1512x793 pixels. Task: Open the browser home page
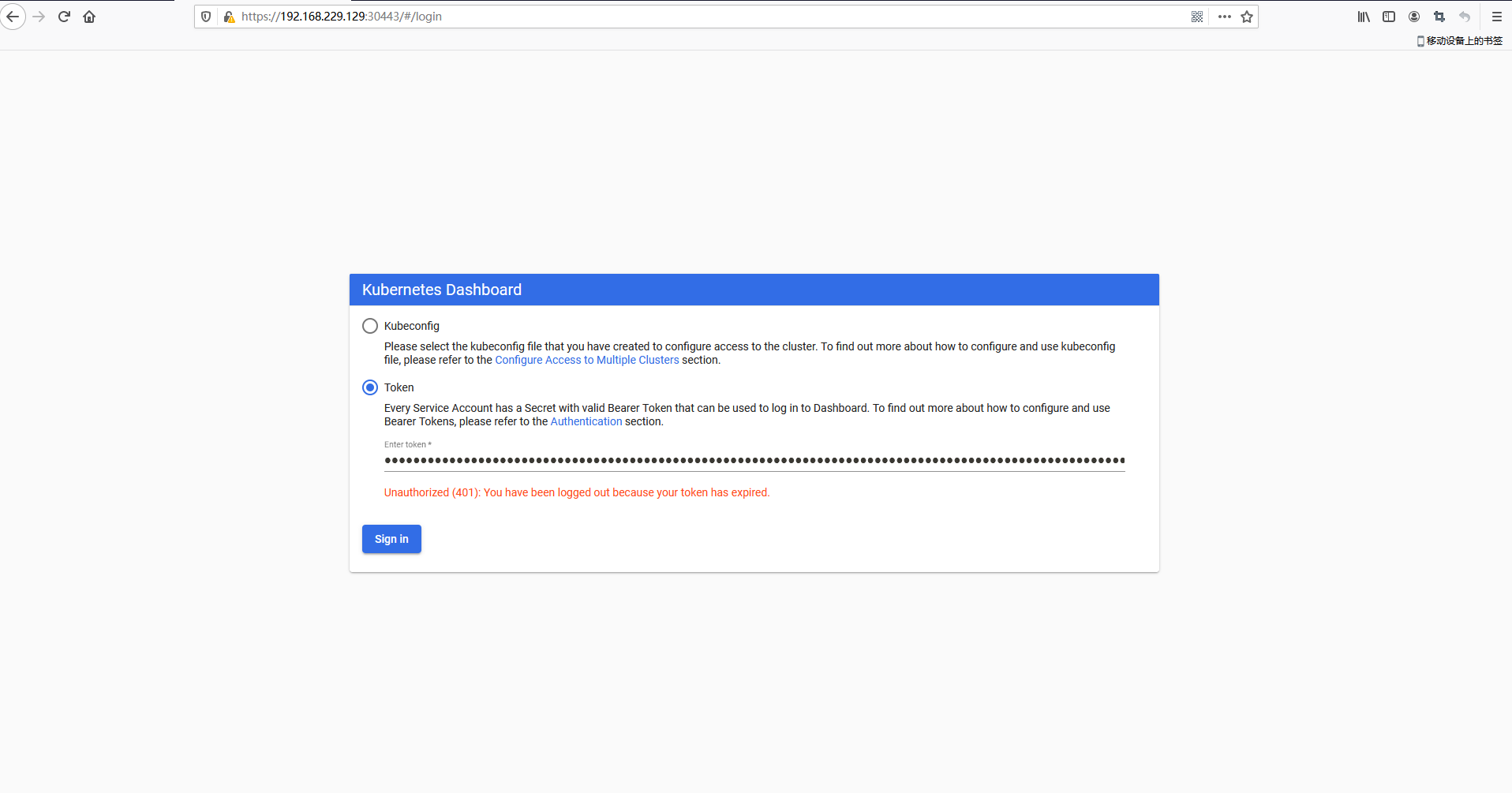click(89, 17)
